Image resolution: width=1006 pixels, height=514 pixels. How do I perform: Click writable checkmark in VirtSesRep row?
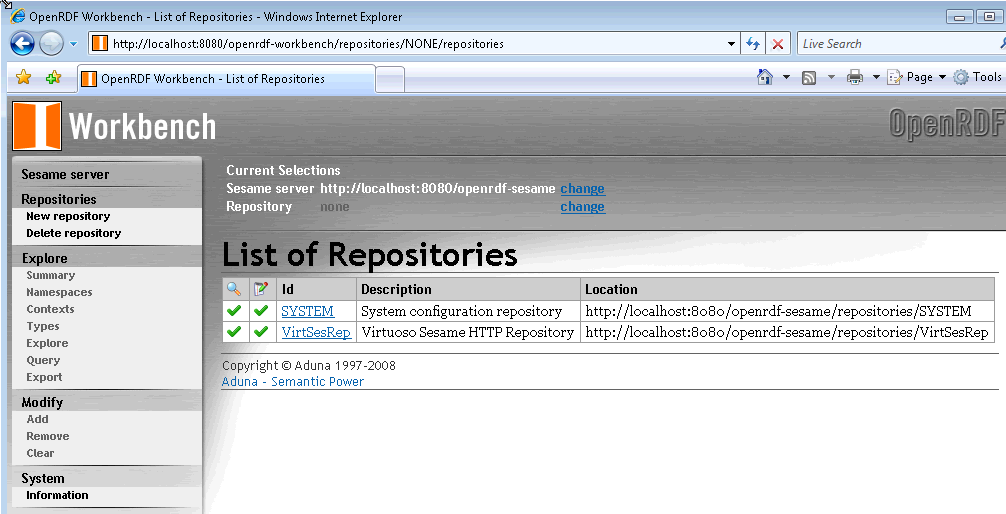pos(261,332)
